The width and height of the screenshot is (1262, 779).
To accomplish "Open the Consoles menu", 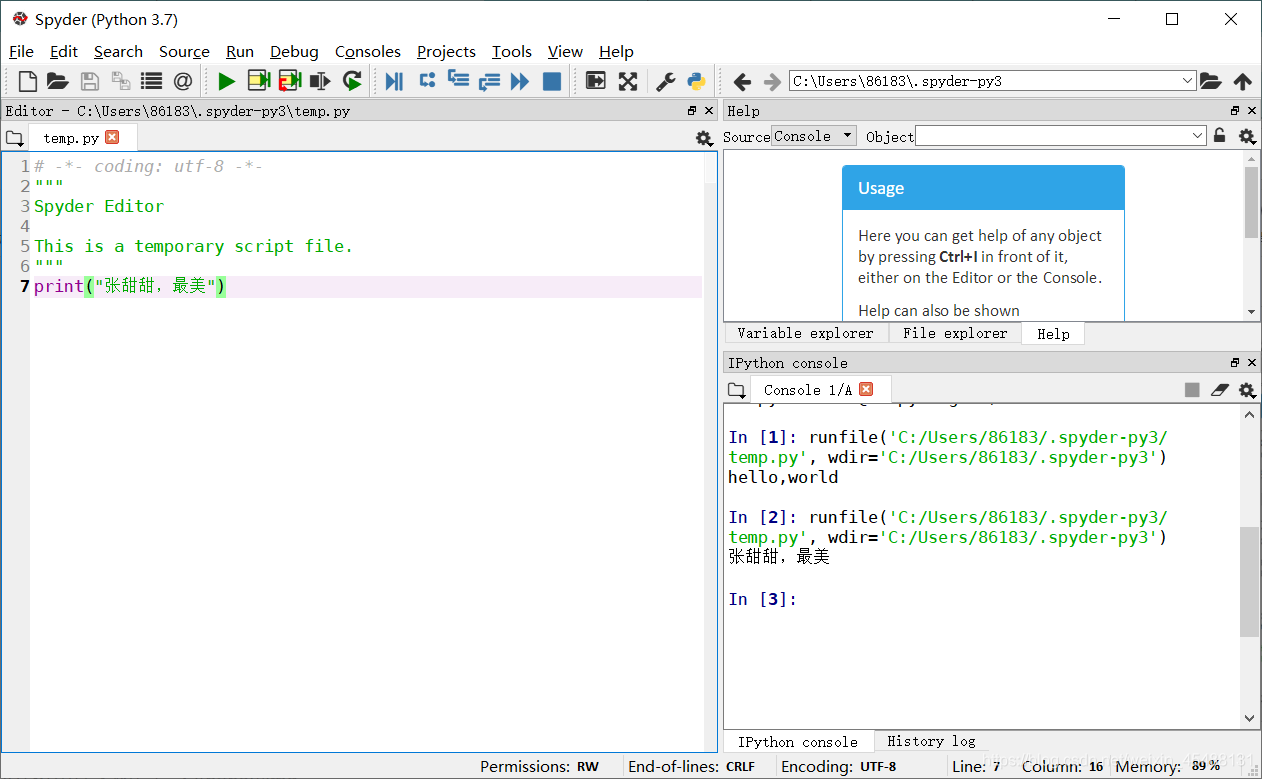I will [x=368, y=51].
